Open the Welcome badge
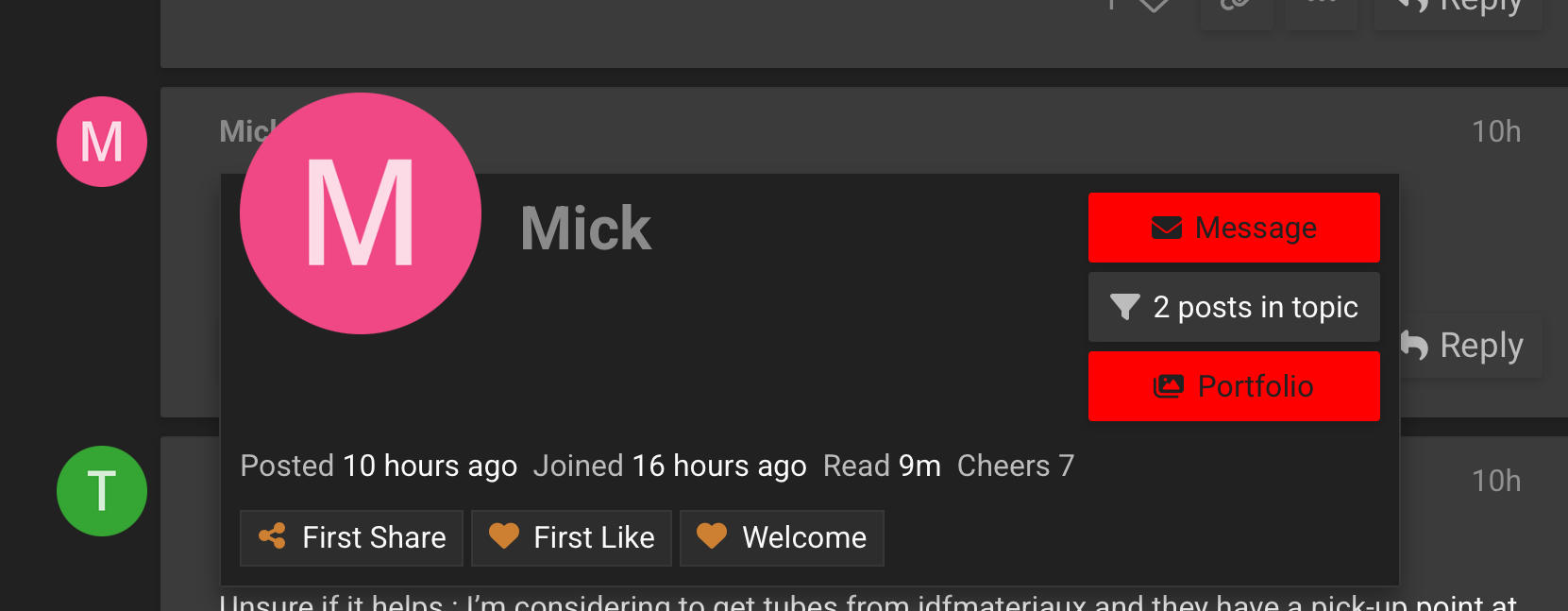The height and width of the screenshot is (611, 1568). 782,537
